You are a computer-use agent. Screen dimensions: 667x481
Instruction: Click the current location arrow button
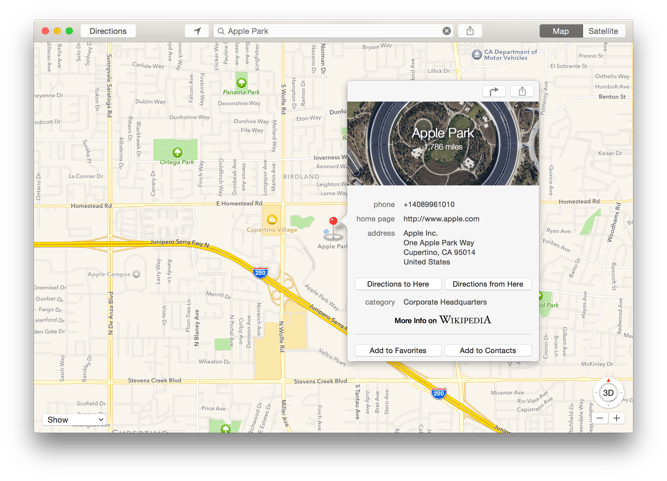click(197, 31)
